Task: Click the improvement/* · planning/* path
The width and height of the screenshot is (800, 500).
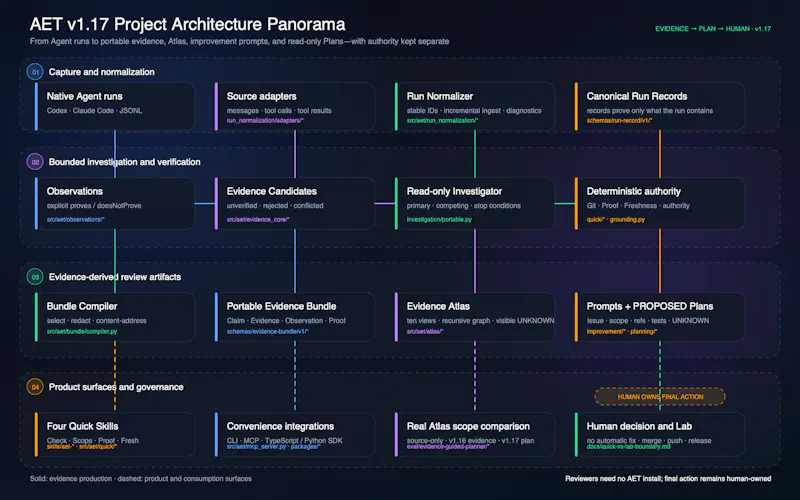Action: point(621,332)
